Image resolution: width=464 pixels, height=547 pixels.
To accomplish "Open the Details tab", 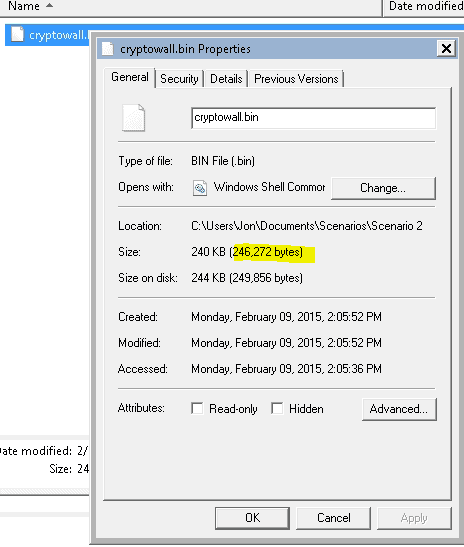I will click(x=226, y=79).
